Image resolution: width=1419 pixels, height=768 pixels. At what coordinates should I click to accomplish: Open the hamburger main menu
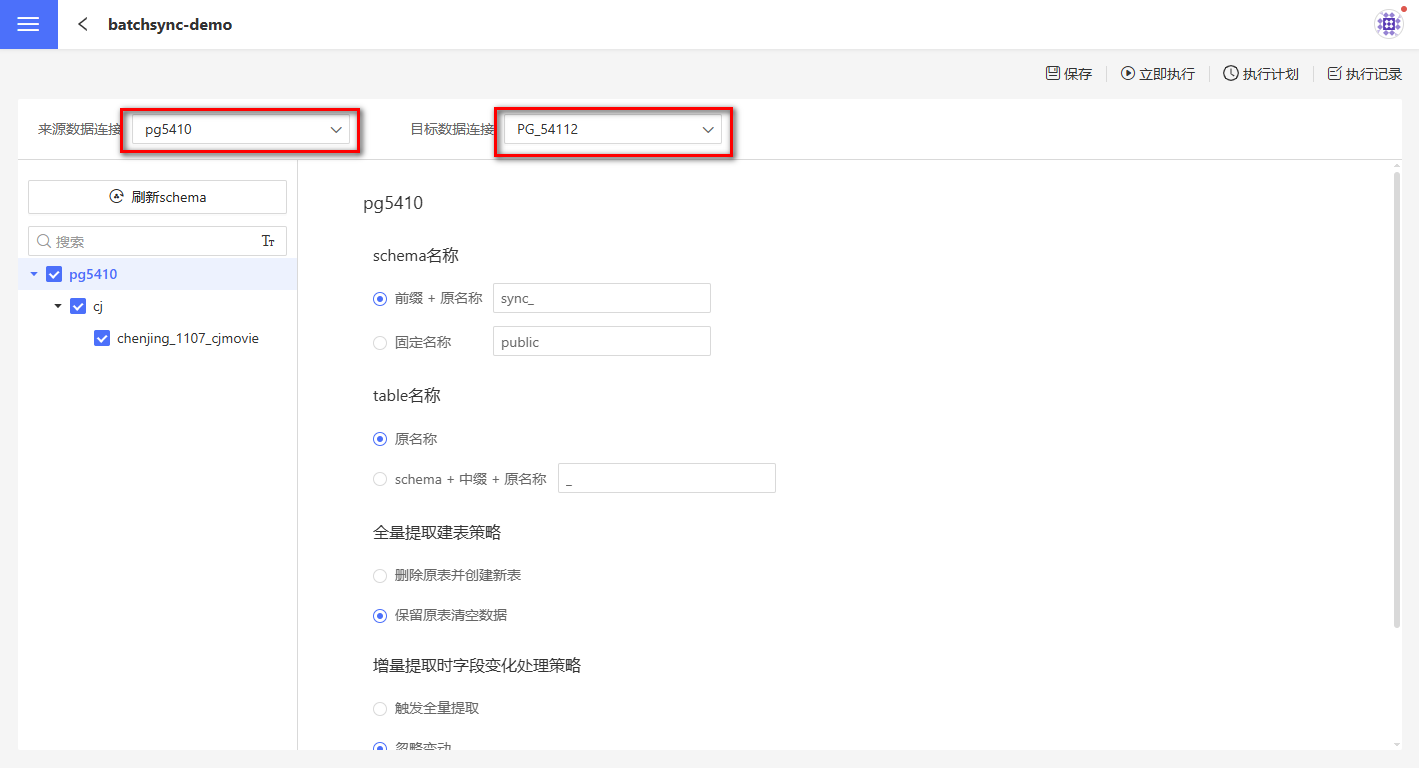click(28, 24)
